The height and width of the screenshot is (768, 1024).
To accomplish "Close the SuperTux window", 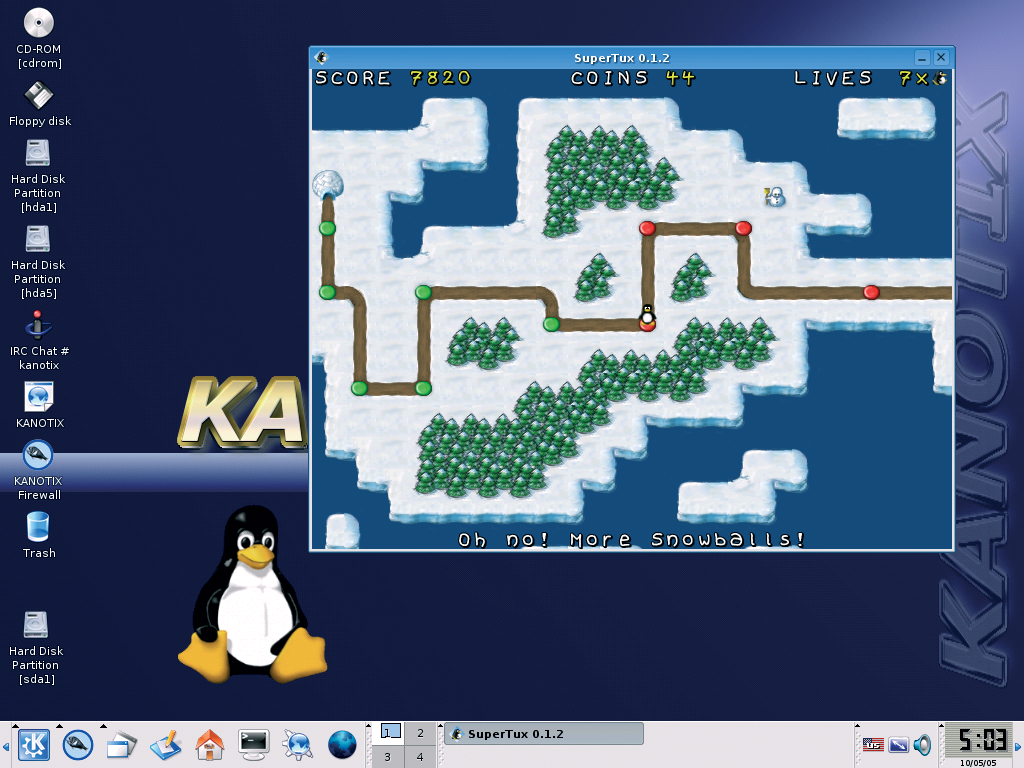I will pos(941,57).
